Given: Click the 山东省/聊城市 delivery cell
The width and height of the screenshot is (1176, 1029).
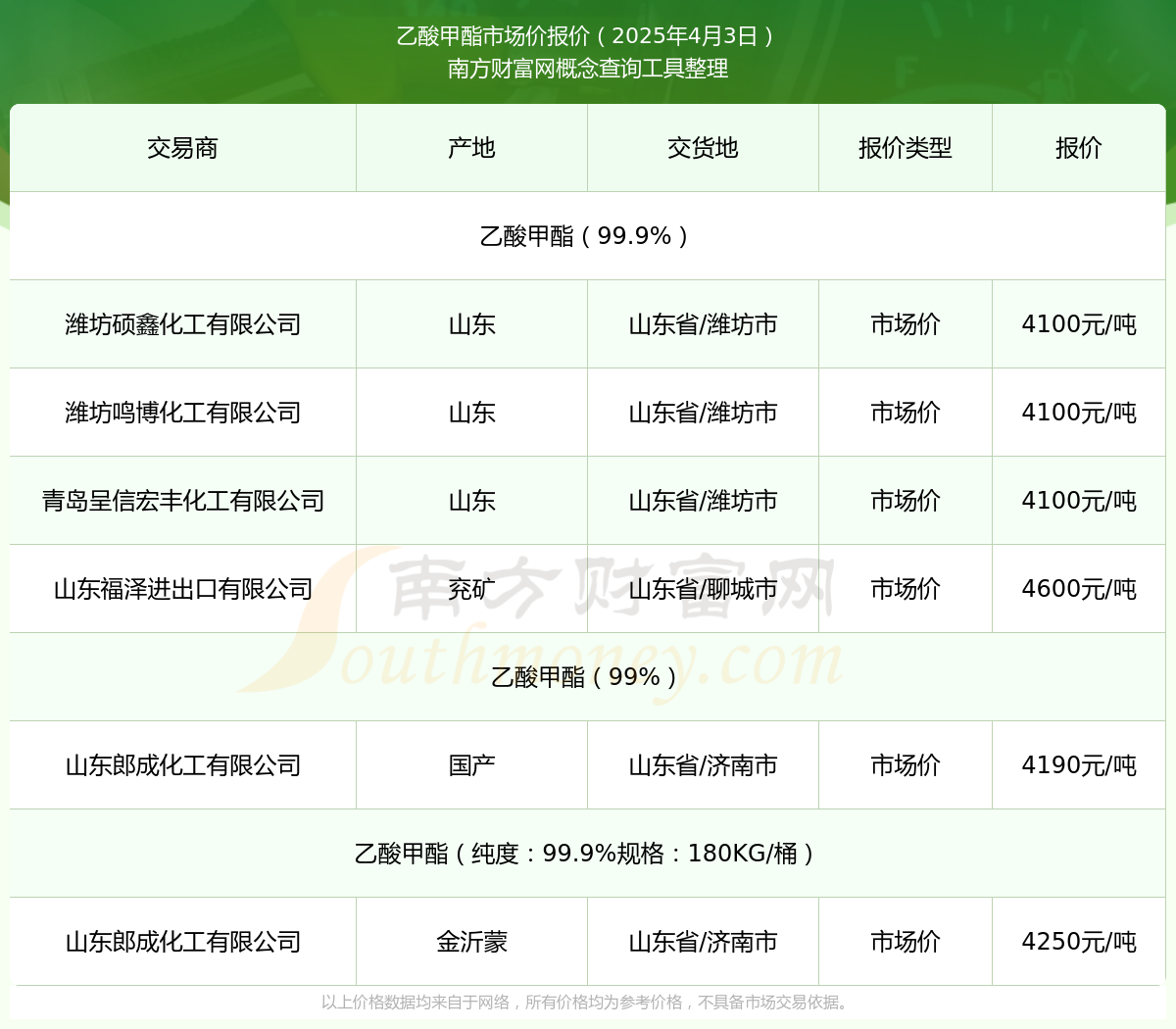Looking at the screenshot, I should point(703,589).
